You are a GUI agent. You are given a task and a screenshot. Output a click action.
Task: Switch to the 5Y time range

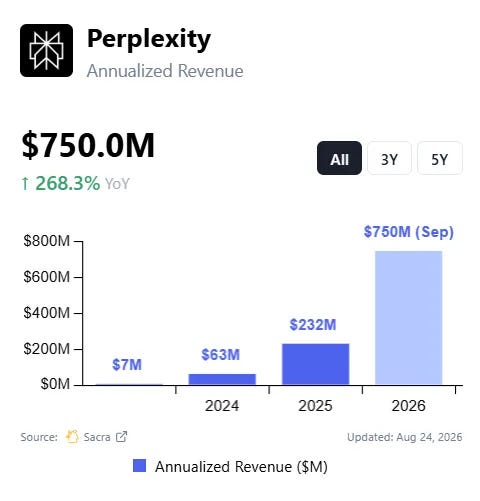(440, 158)
